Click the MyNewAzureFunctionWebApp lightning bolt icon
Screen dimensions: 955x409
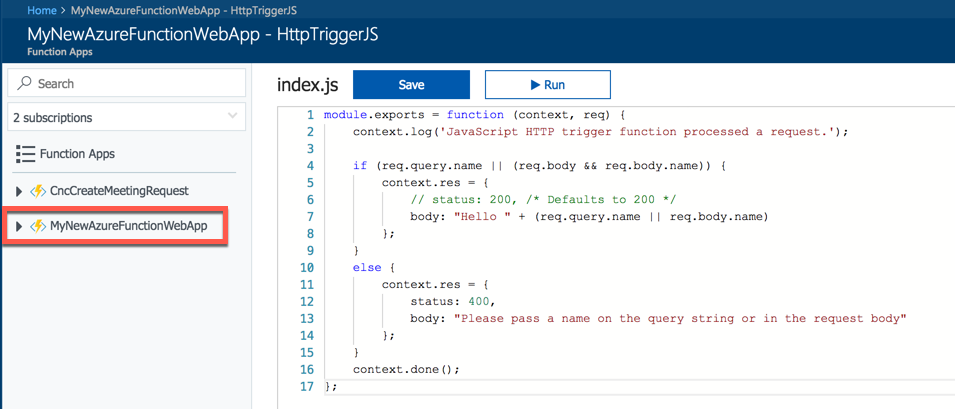point(38,226)
